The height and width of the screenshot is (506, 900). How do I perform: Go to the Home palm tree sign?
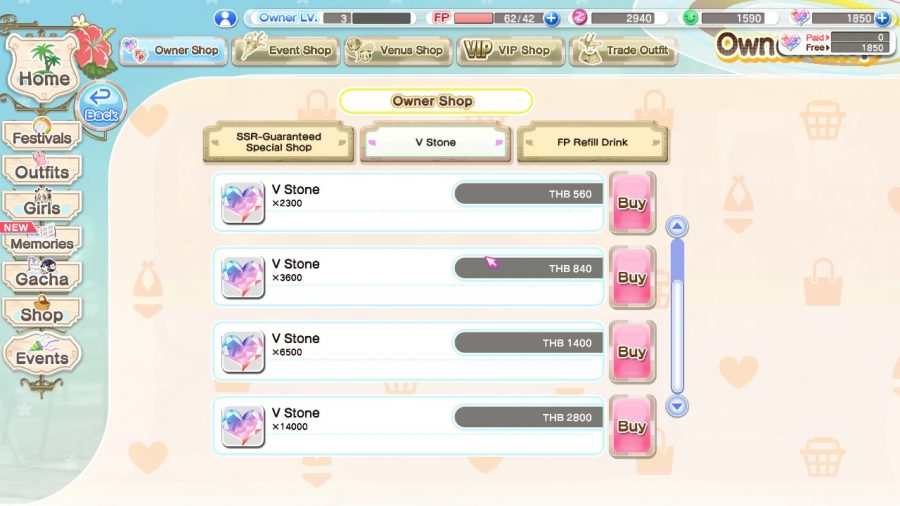tap(43, 70)
